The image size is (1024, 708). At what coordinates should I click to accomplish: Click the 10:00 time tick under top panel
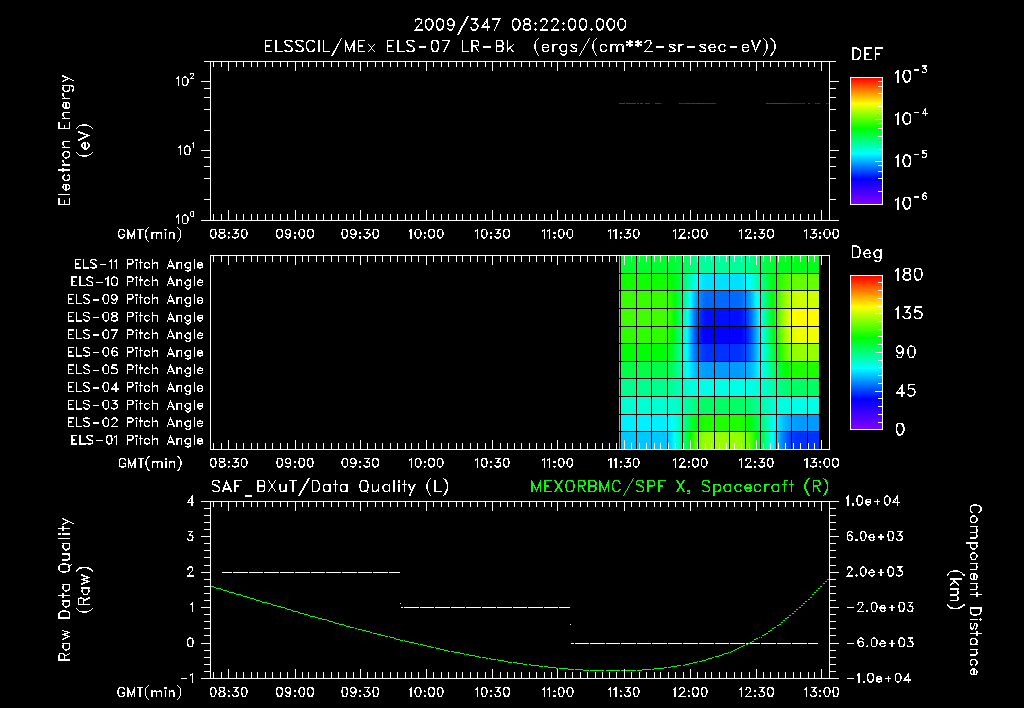[x=426, y=234]
